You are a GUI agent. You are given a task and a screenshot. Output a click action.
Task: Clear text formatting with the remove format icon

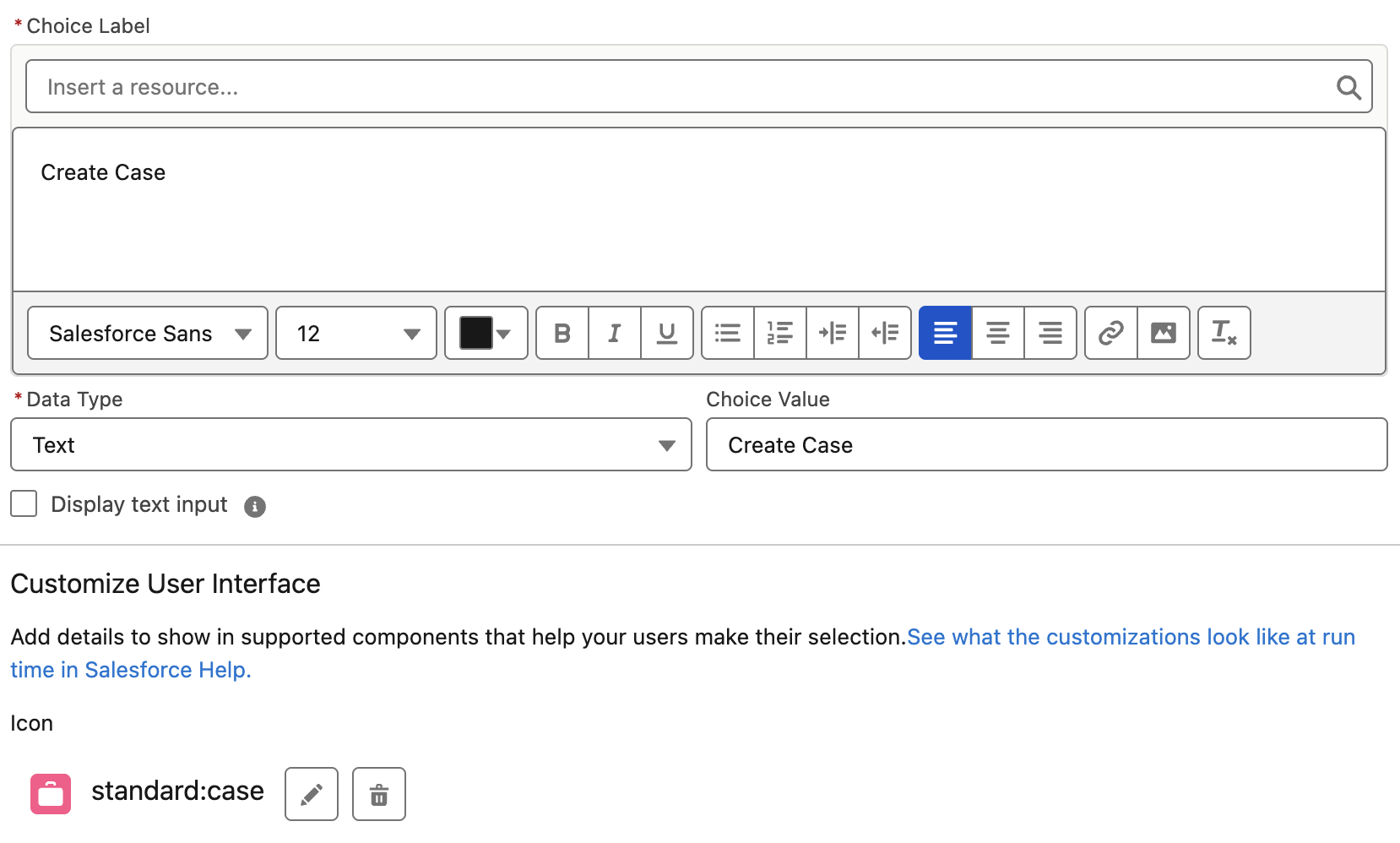(1224, 333)
